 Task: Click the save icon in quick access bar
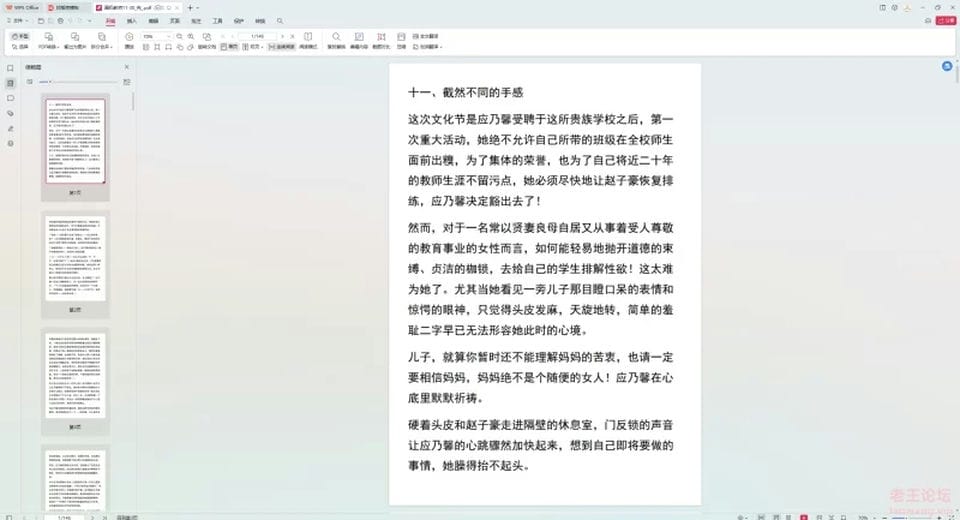pyautogui.click(x=40, y=21)
